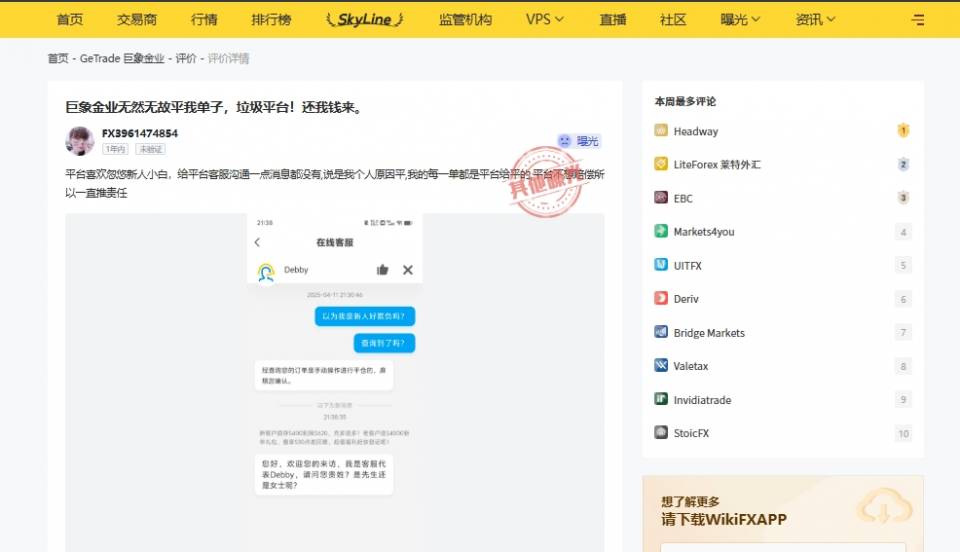Click the FX3961474854 user avatar
The width and height of the screenshot is (960, 552).
pyautogui.click(x=80, y=141)
